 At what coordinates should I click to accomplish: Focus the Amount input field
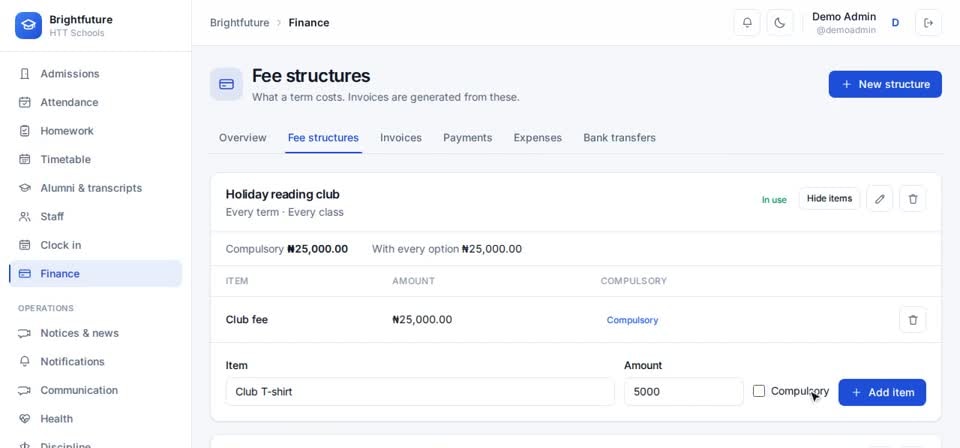click(x=683, y=392)
